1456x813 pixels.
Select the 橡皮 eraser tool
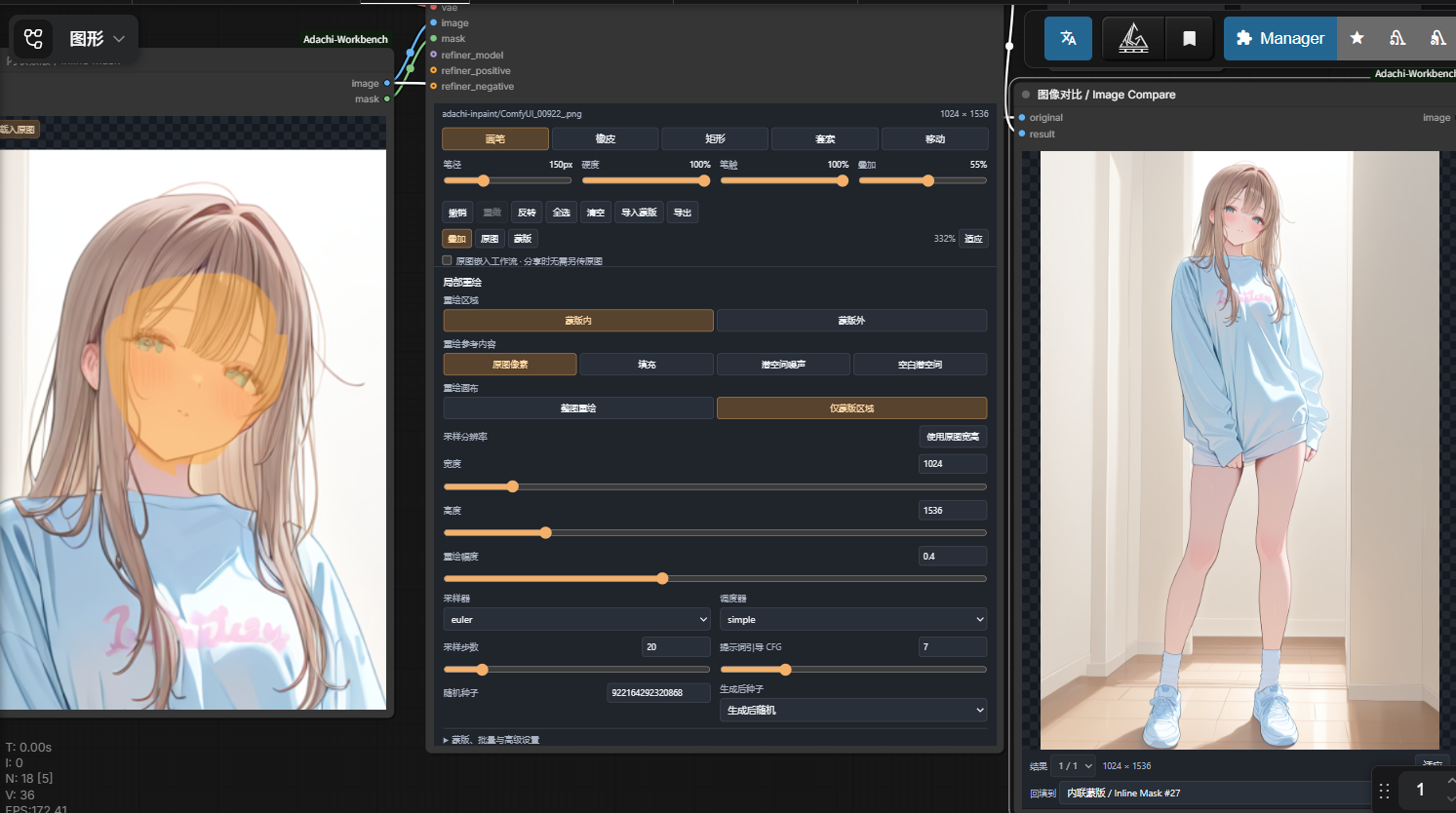point(606,138)
